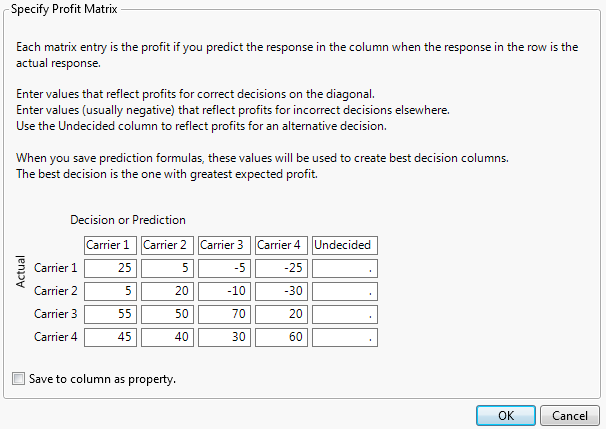This screenshot has height=429, width=606.
Task: Click the Carrier 1 column header
Action: [110, 245]
